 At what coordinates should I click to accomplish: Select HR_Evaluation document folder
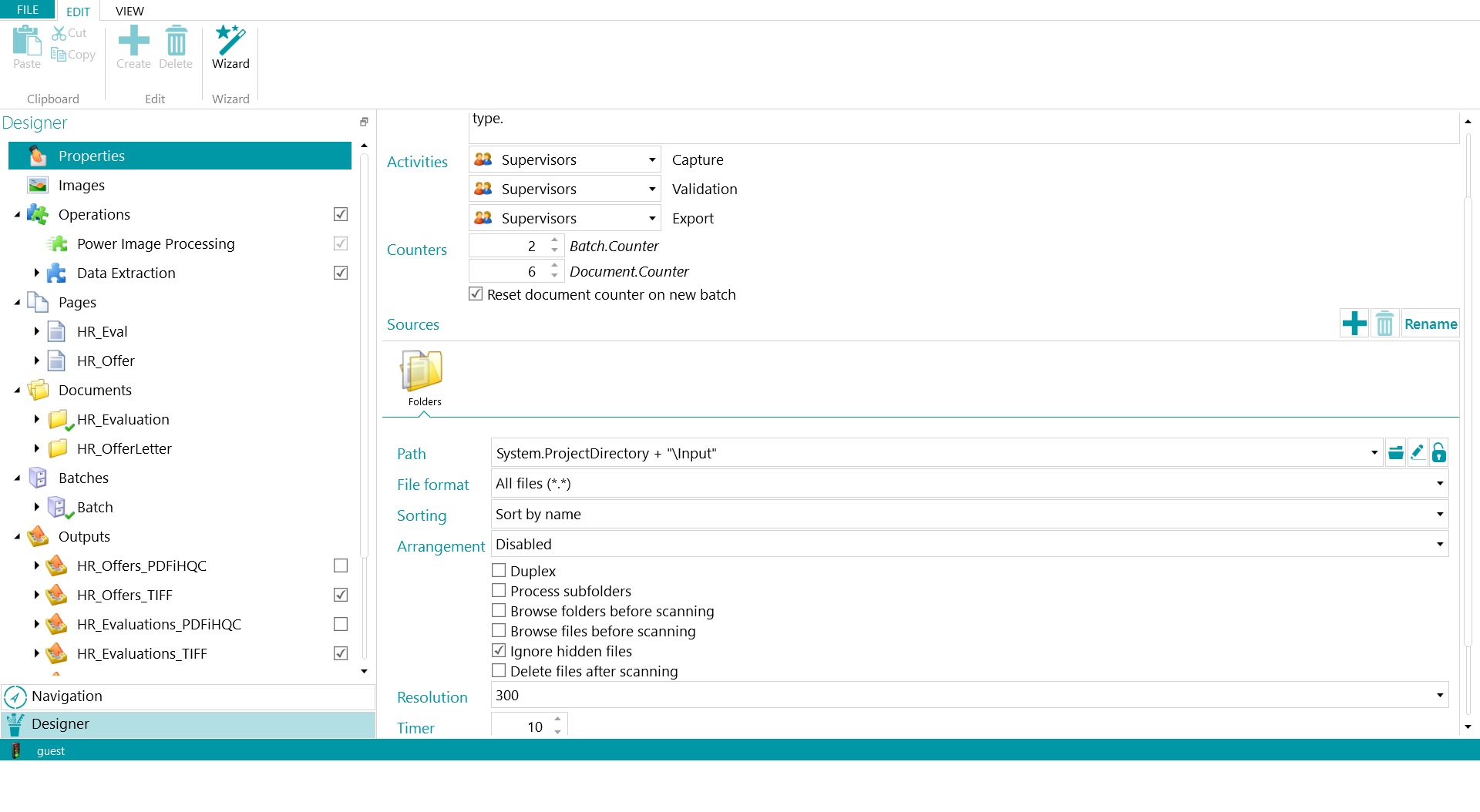(x=123, y=419)
